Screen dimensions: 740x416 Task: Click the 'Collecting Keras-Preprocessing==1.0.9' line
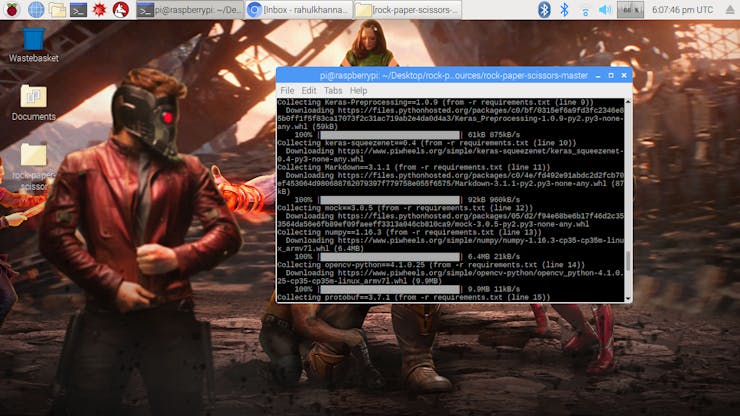point(435,102)
